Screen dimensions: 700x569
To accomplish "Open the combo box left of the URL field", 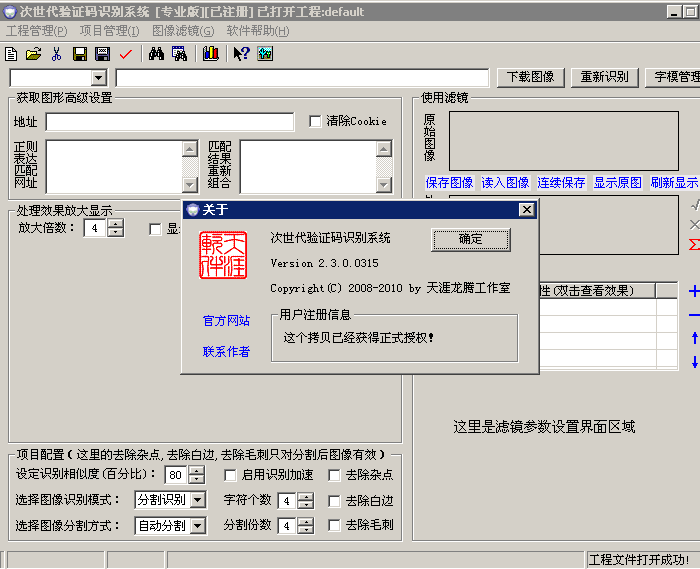I will tap(98, 78).
